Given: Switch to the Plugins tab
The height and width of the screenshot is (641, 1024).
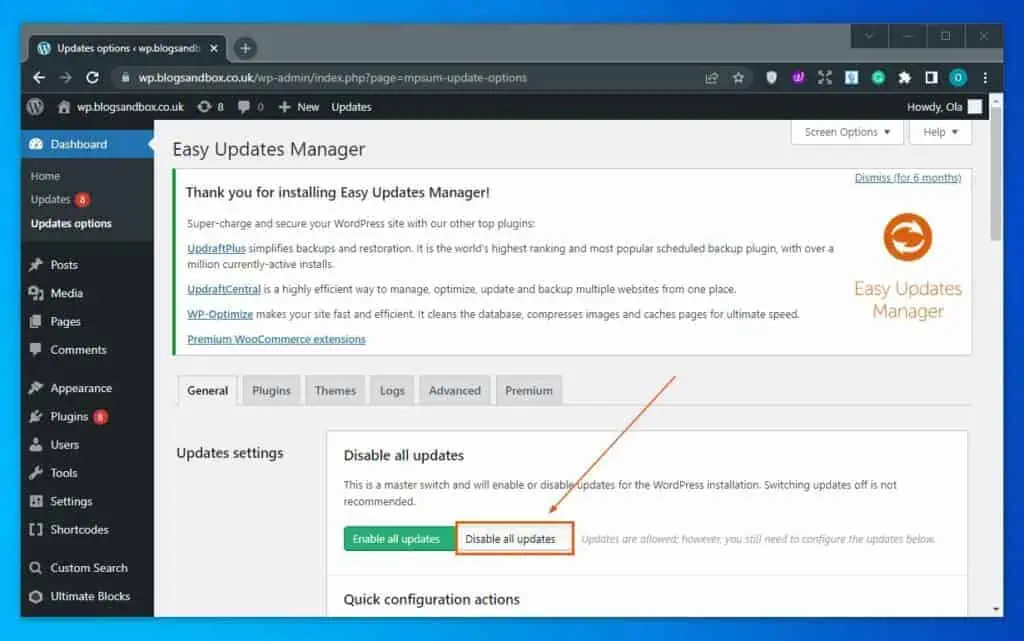Looking at the screenshot, I should point(270,390).
